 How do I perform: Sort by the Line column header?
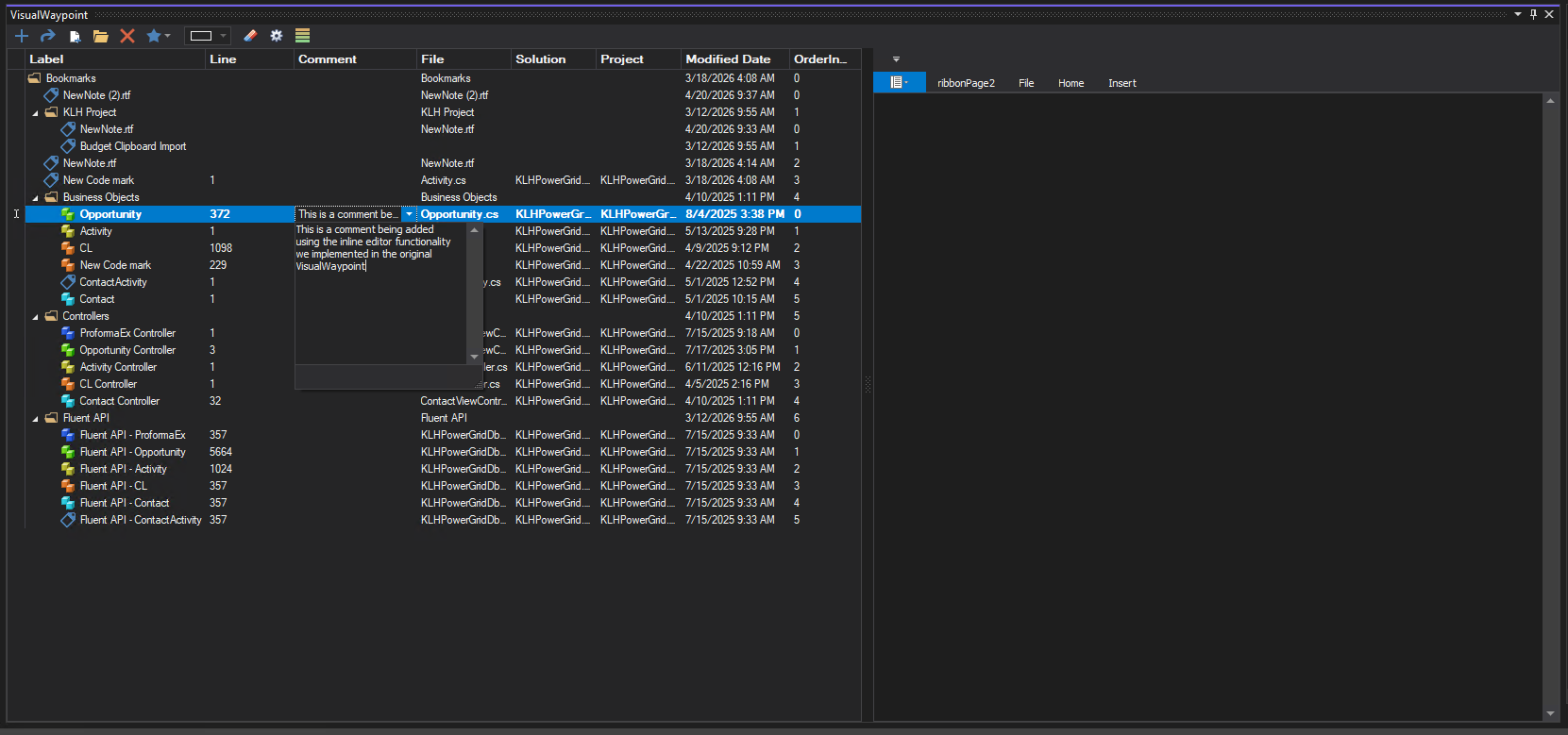click(249, 58)
